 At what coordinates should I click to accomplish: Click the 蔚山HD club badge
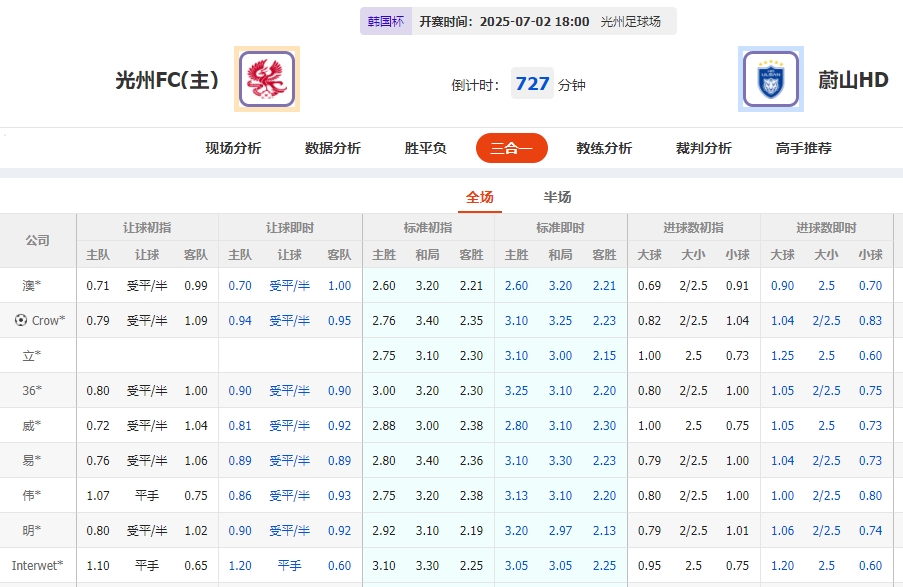770,78
